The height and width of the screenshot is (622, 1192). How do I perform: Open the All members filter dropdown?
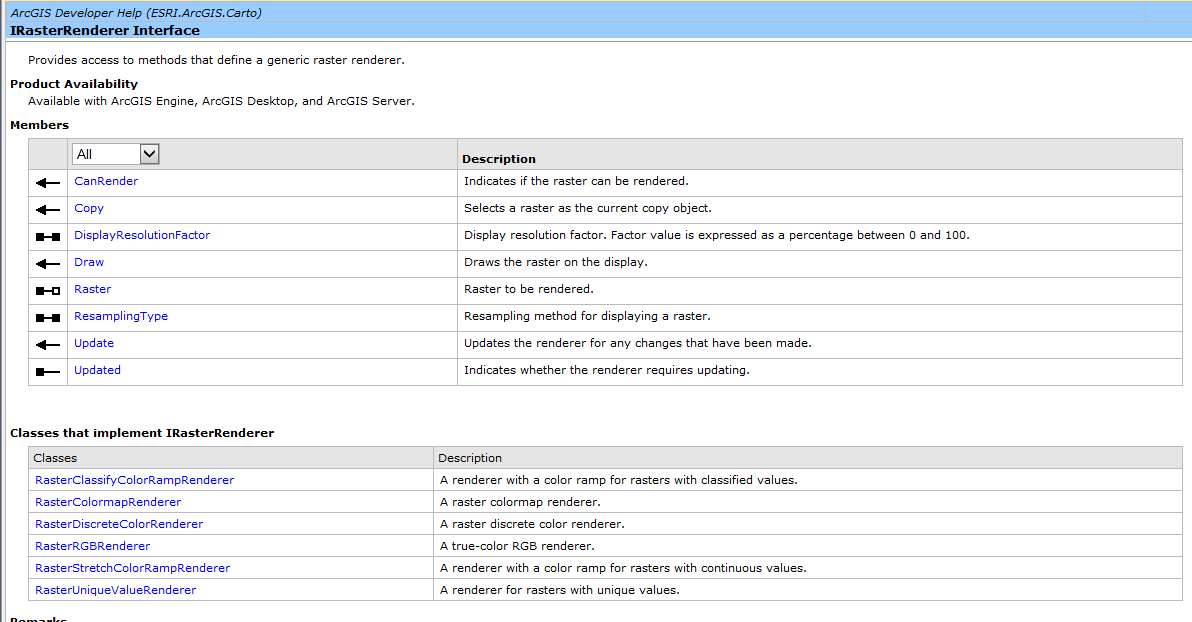[x=116, y=154]
